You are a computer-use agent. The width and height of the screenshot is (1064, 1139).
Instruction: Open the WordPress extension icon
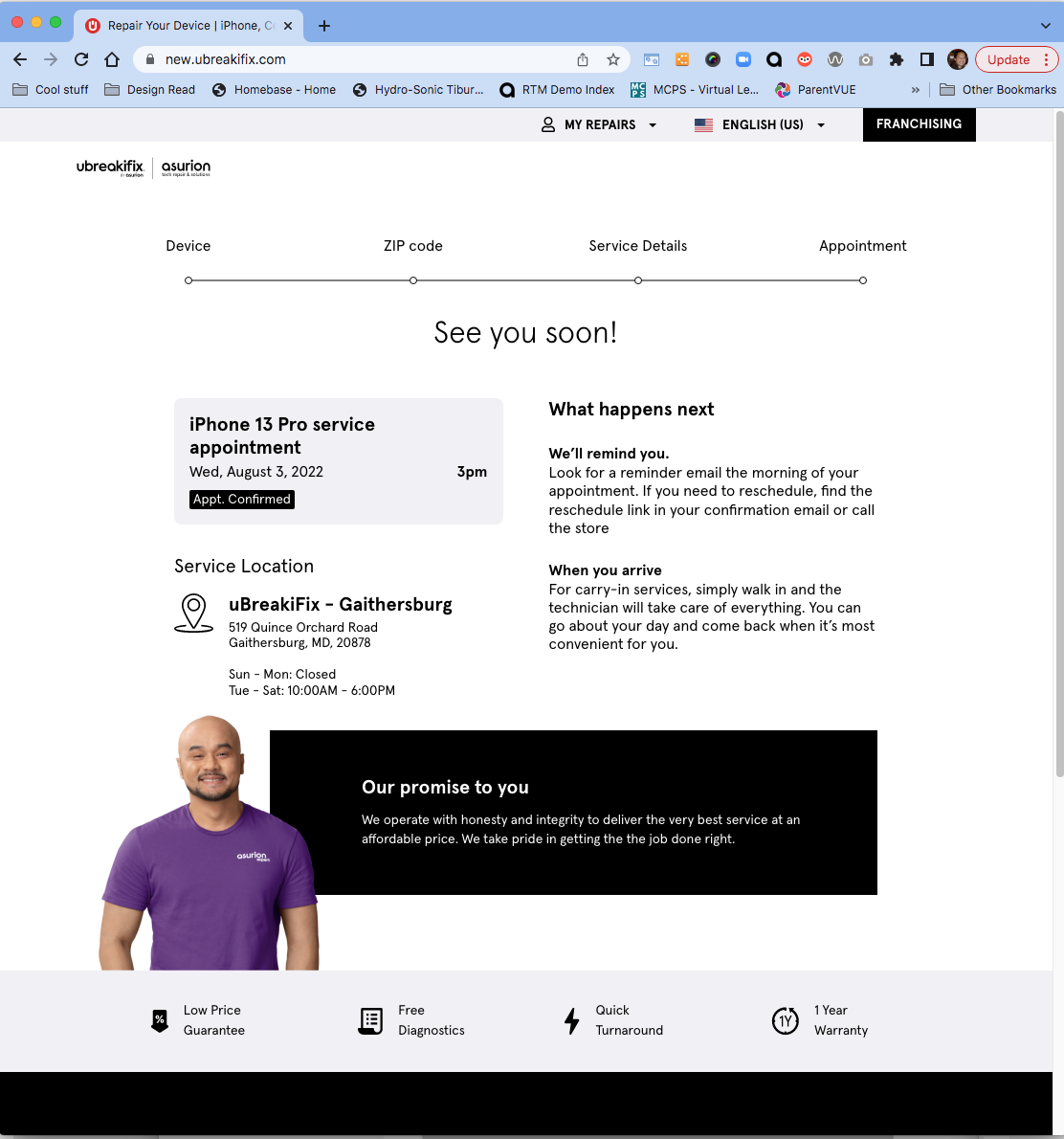tap(835, 59)
